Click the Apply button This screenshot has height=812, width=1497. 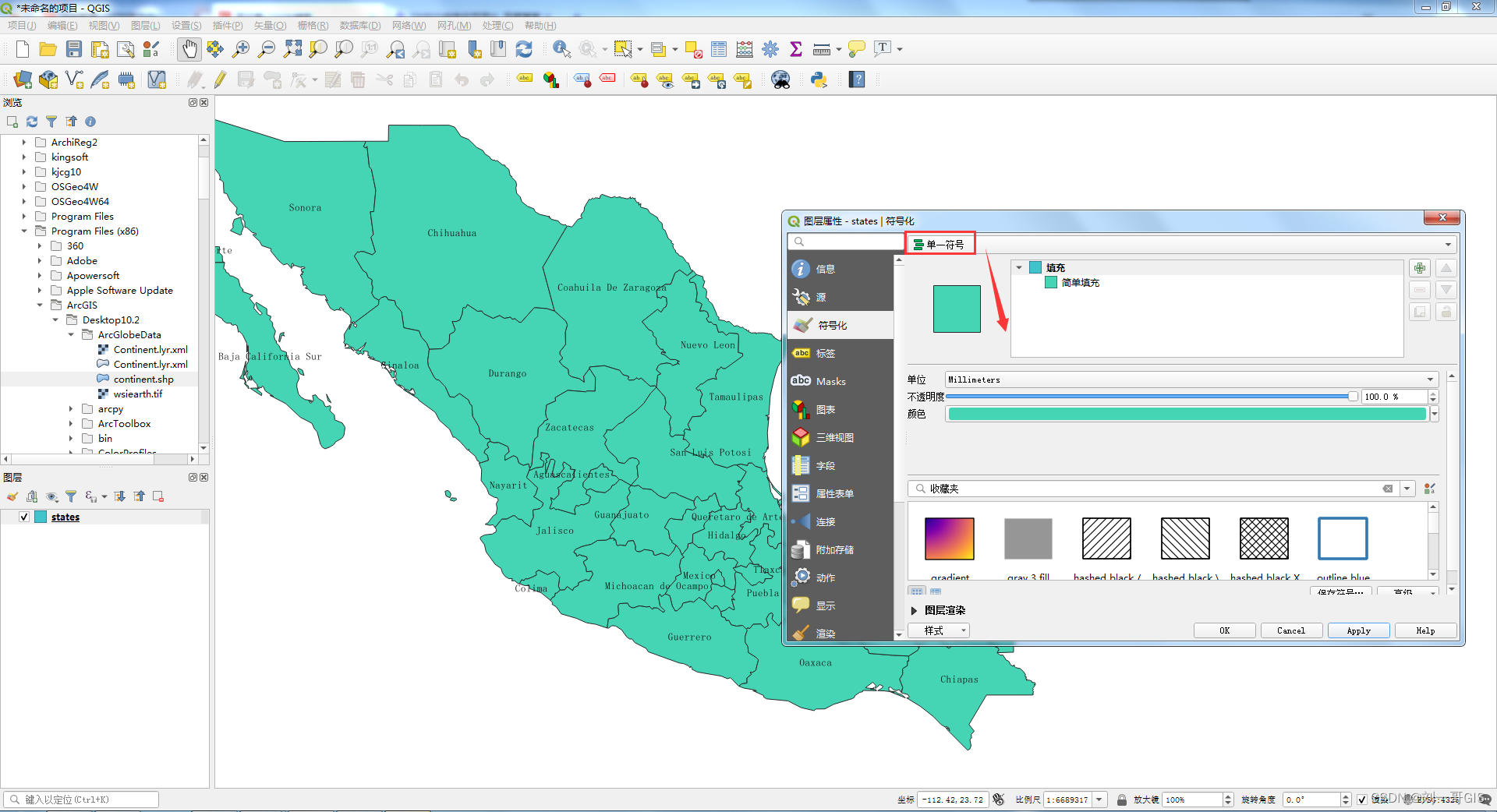click(x=1358, y=630)
